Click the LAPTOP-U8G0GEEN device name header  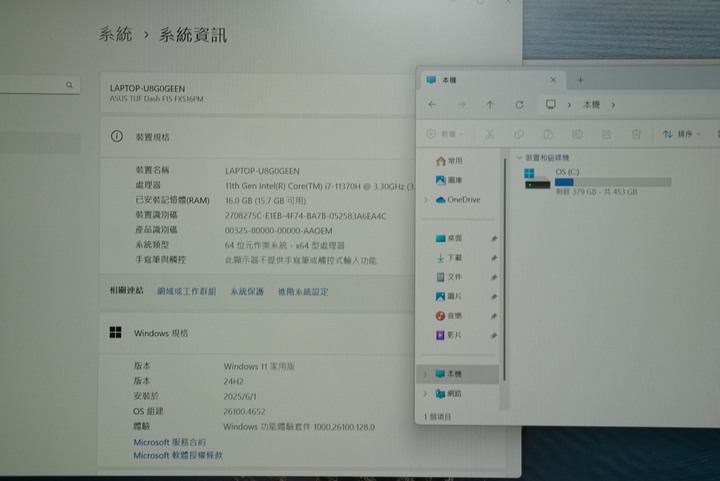tap(147, 89)
